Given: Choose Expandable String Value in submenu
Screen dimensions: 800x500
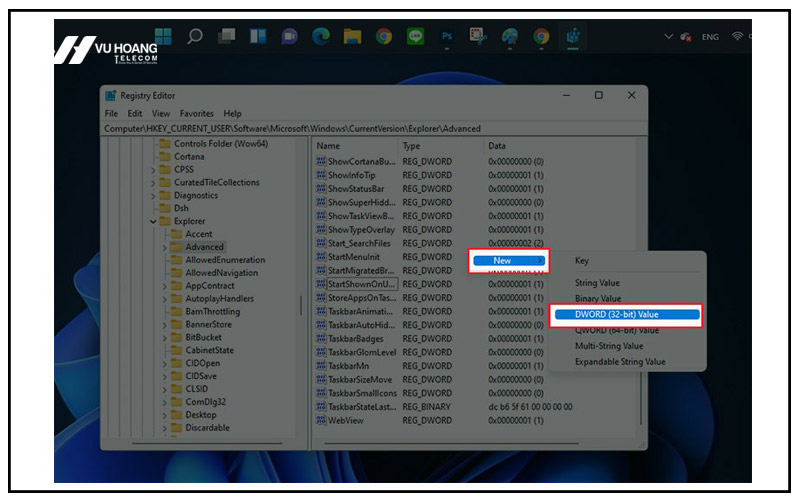Looking at the screenshot, I should pos(620,362).
